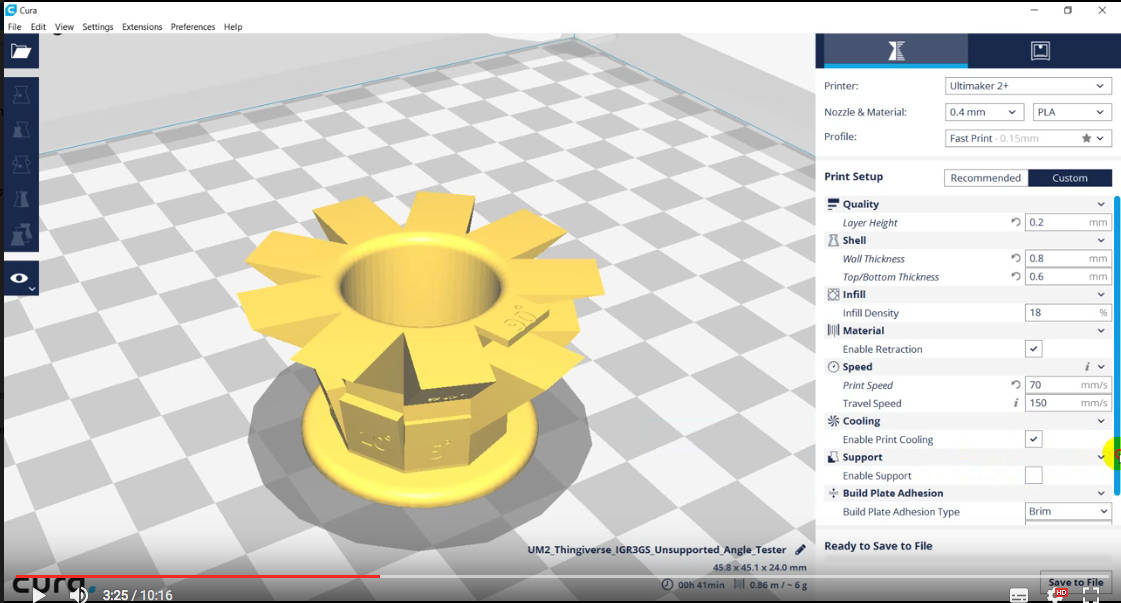Select the Scale tool in the left toolbar
Viewport: 1121px width, 603px height.
tap(21, 129)
